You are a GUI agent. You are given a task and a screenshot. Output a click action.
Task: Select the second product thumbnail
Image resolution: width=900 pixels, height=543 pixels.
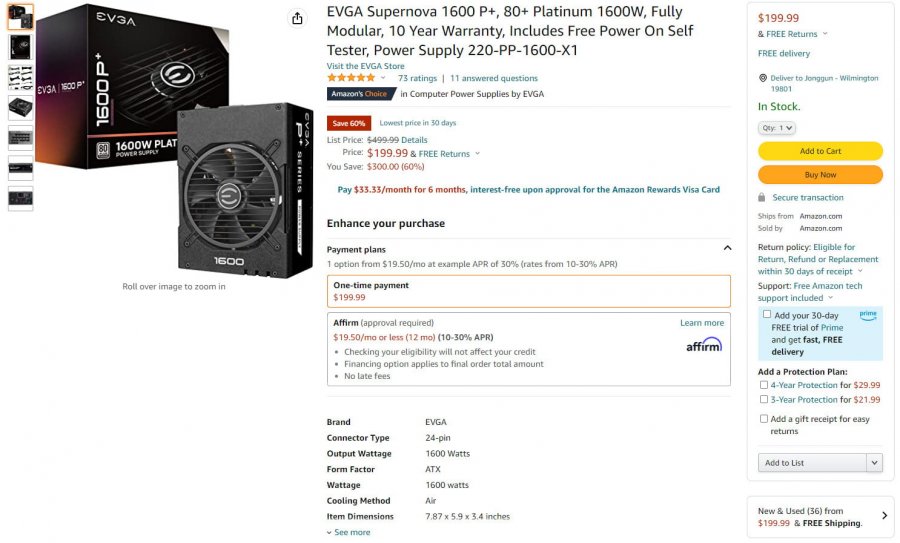tap(20, 47)
